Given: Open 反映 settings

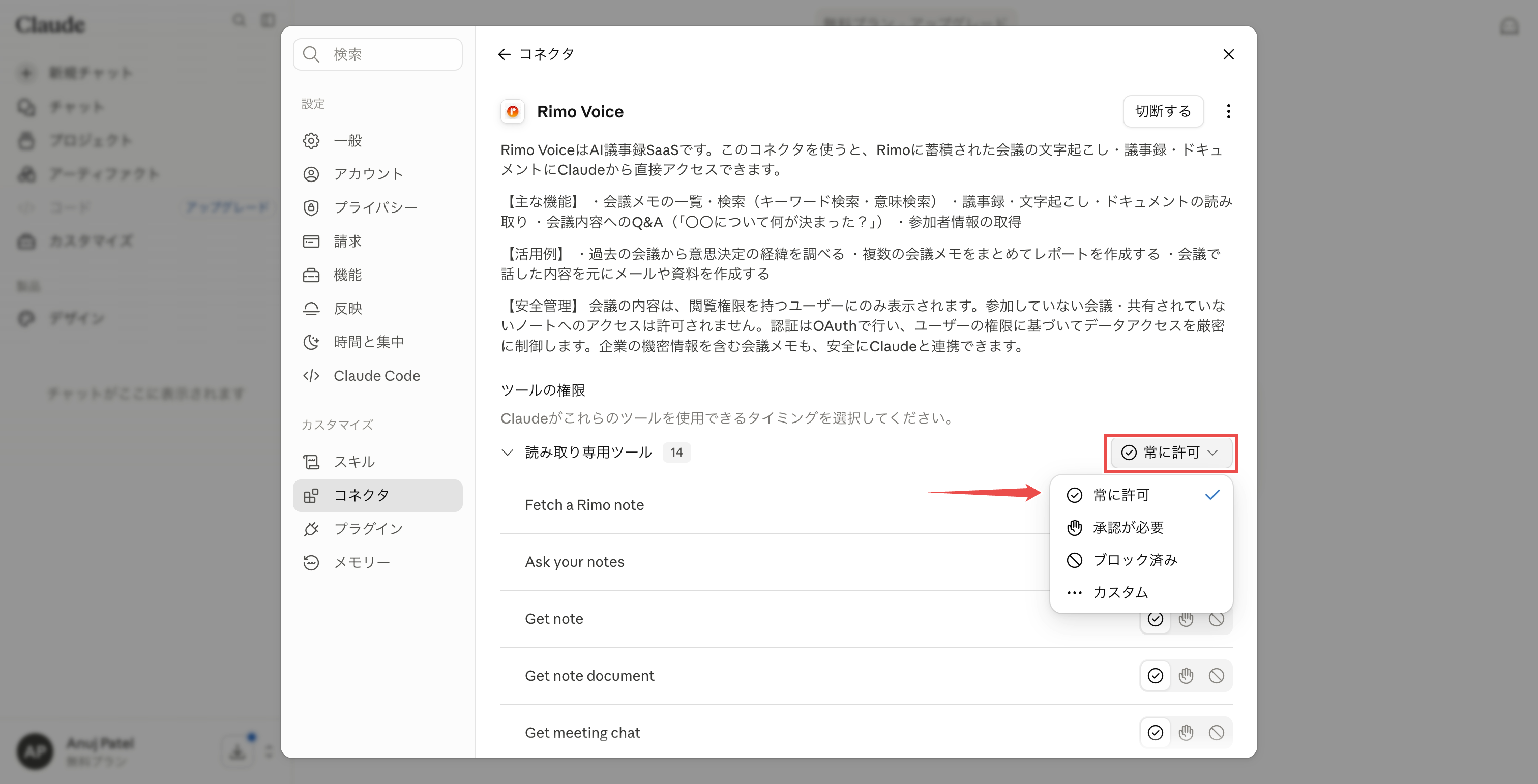Looking at the screenshot, I should [x=377, y=309].
